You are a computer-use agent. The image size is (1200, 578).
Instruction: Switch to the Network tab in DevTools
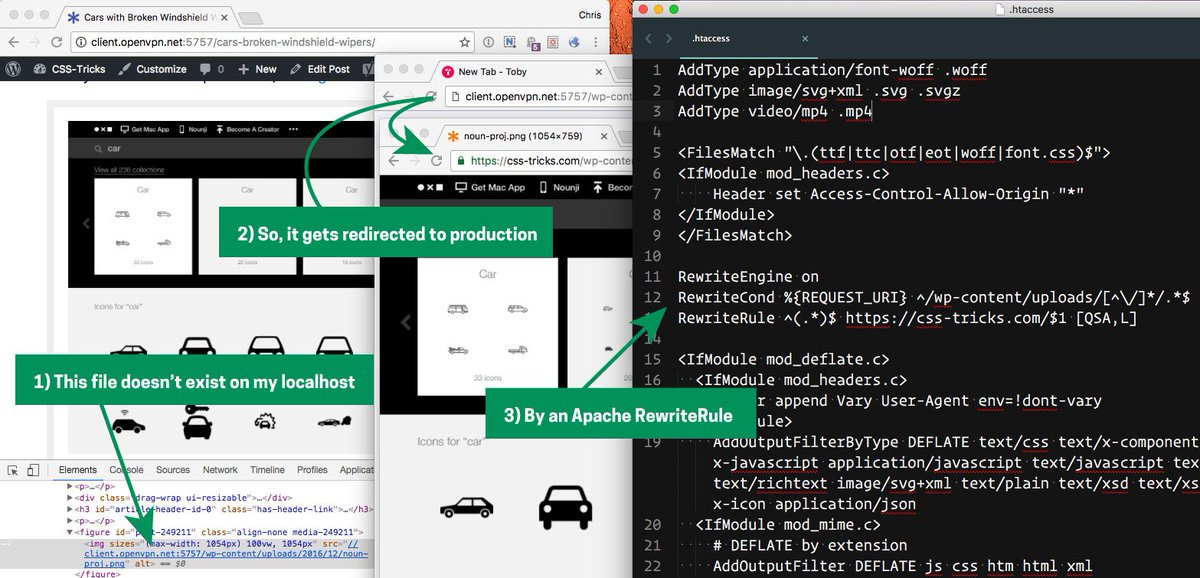pos(220,470)
